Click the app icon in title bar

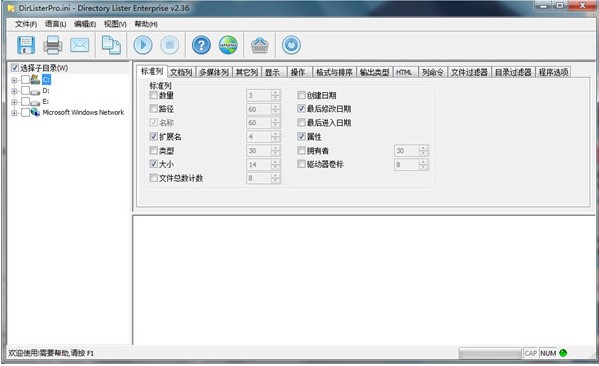point(11,8)
